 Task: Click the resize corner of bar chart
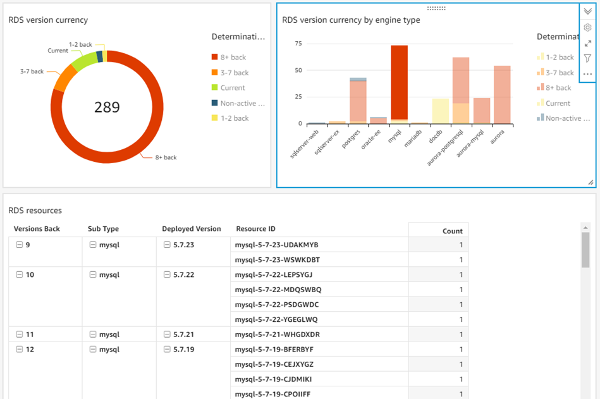click(x=591, y=183)
